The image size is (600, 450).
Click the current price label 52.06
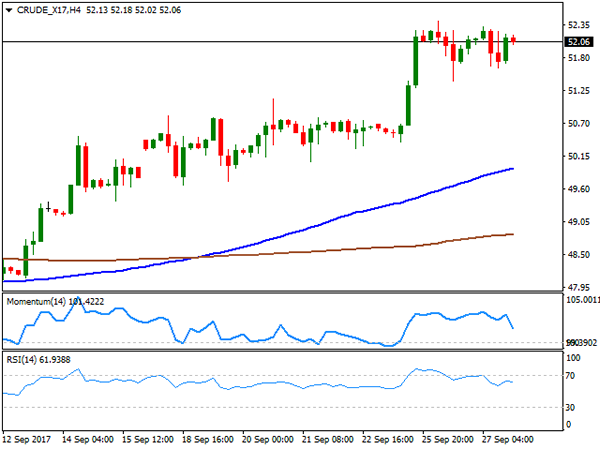pos(579,42)
